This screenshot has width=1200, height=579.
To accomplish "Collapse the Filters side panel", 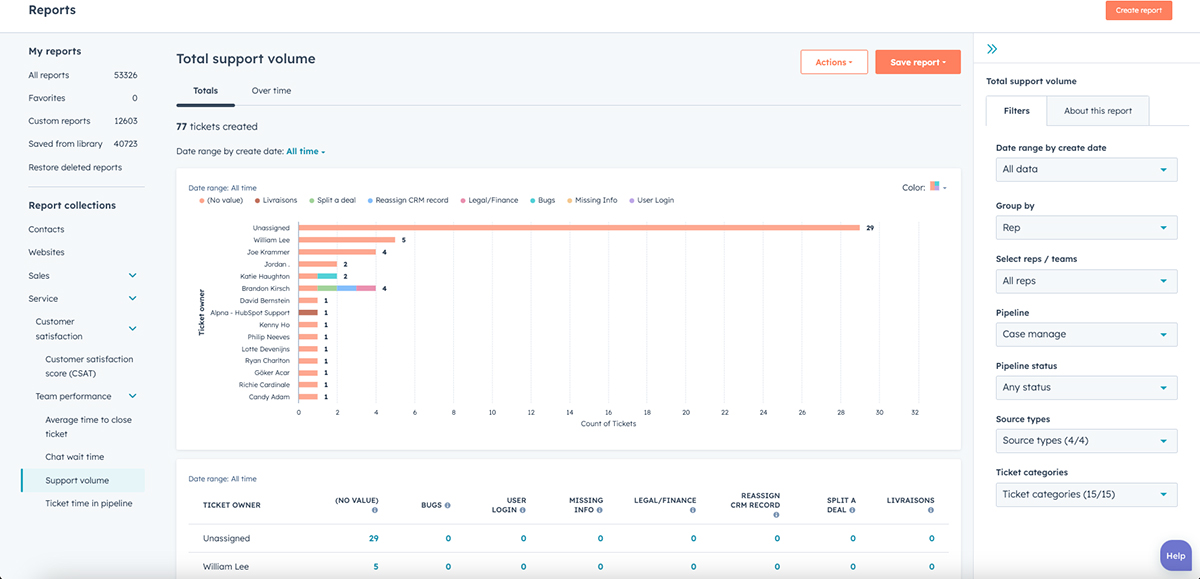I will [991, 47].
